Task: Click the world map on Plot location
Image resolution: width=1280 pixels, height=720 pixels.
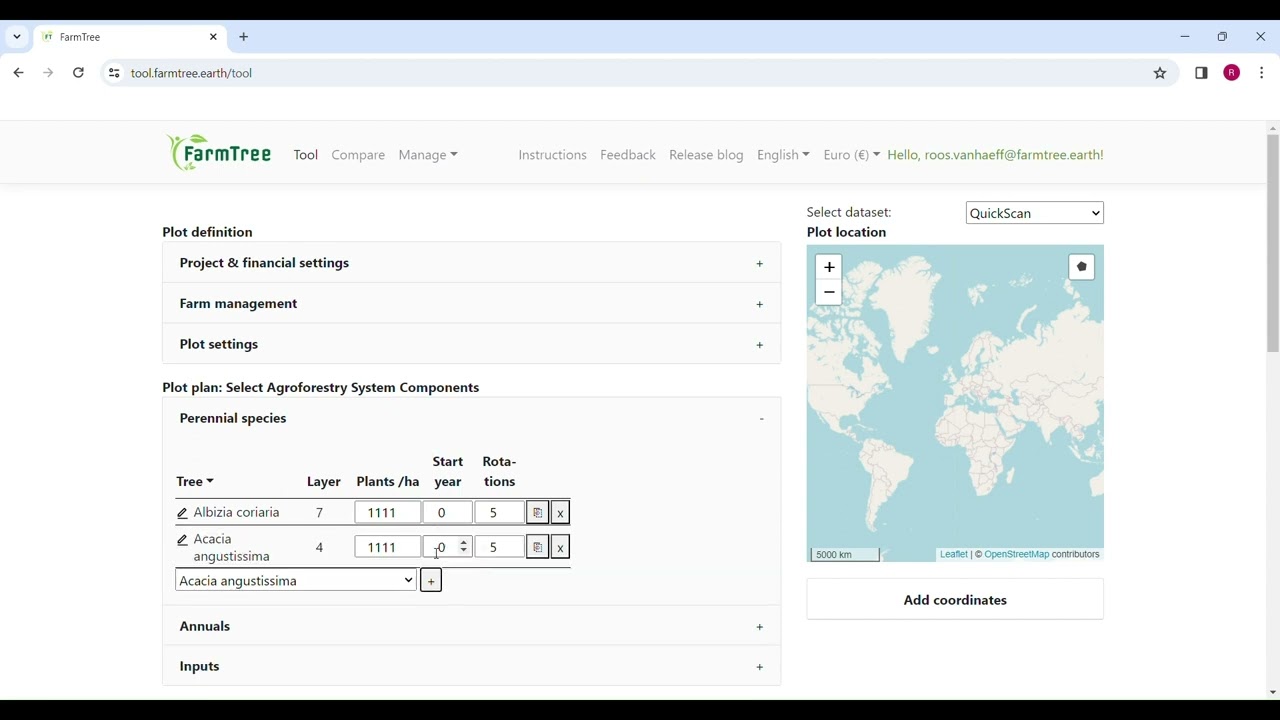Action: point(955,403)
